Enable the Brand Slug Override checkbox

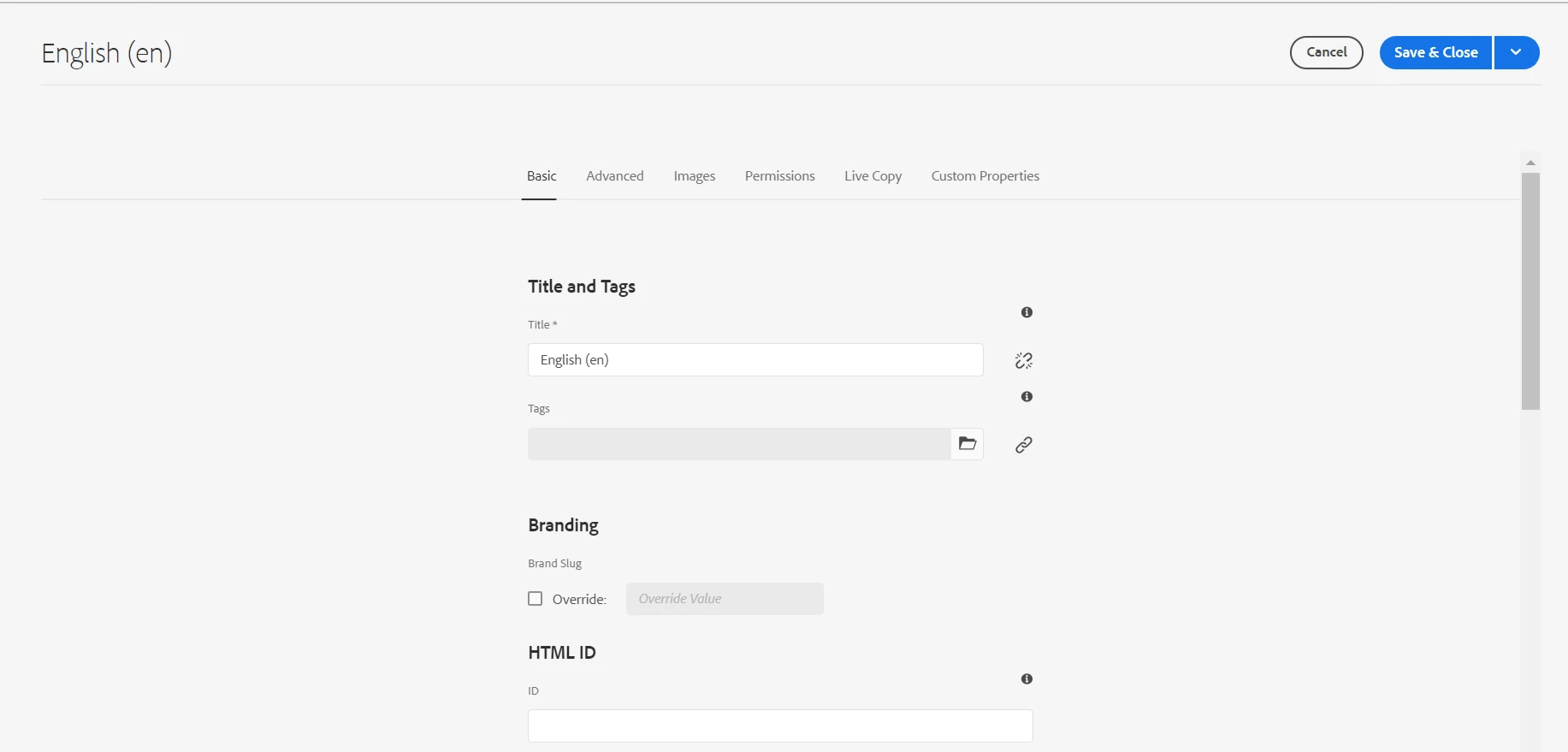535,599
